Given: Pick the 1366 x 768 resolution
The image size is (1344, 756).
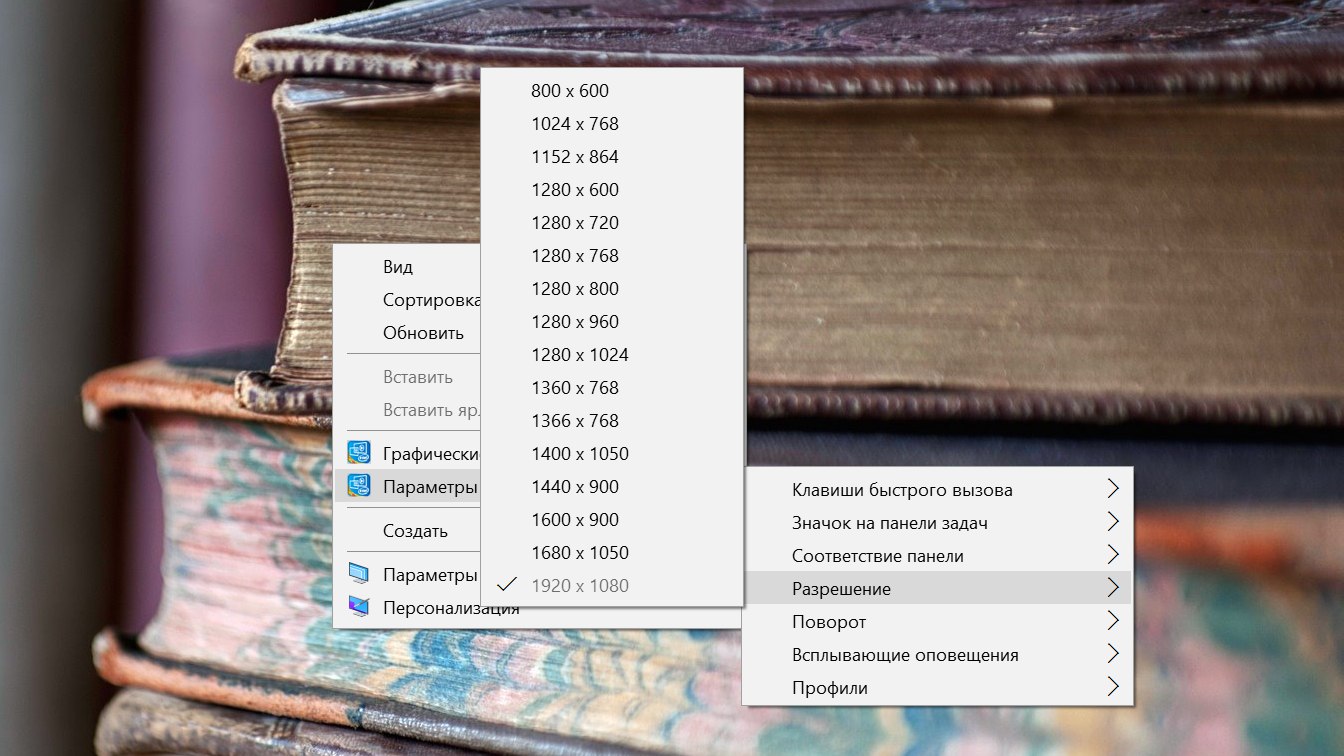Looking at the screenshot, I should tap(612, 421).
